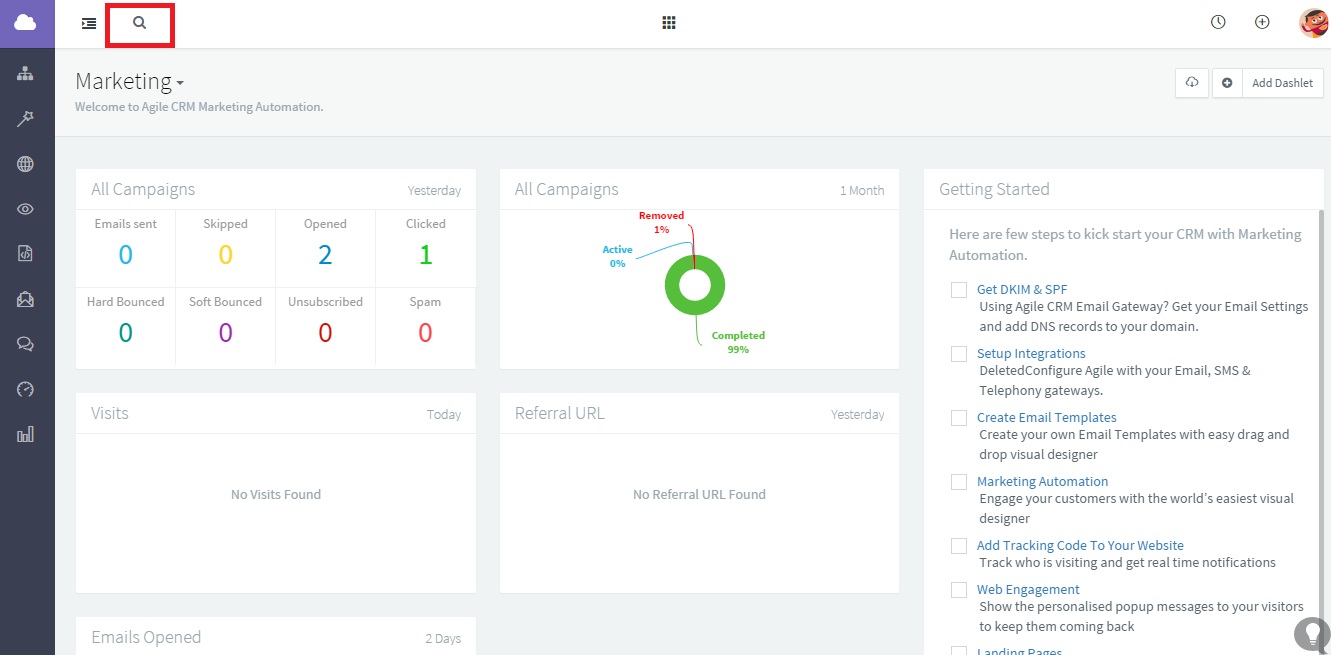Image resolution: width=1331 pixels, height=655 pixels.
Task: Click the Hard Bounced count
Action: point(125,333)
